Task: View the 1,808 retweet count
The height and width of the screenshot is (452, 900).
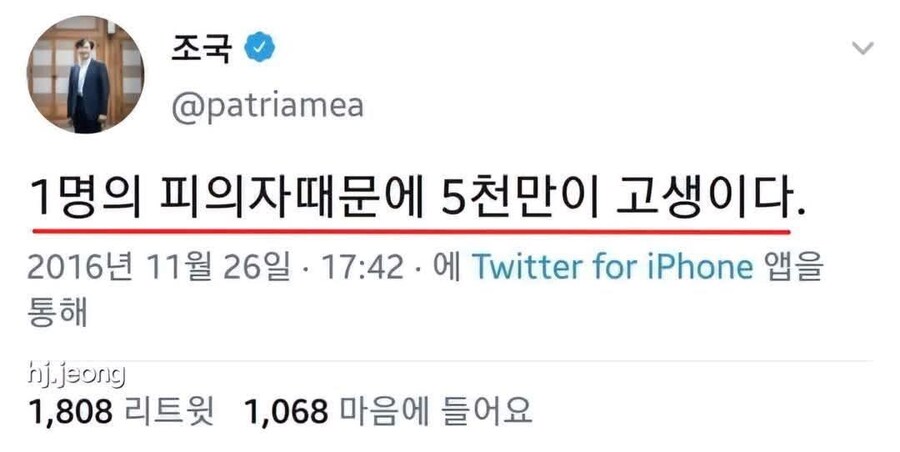Action: coord(71,411)
